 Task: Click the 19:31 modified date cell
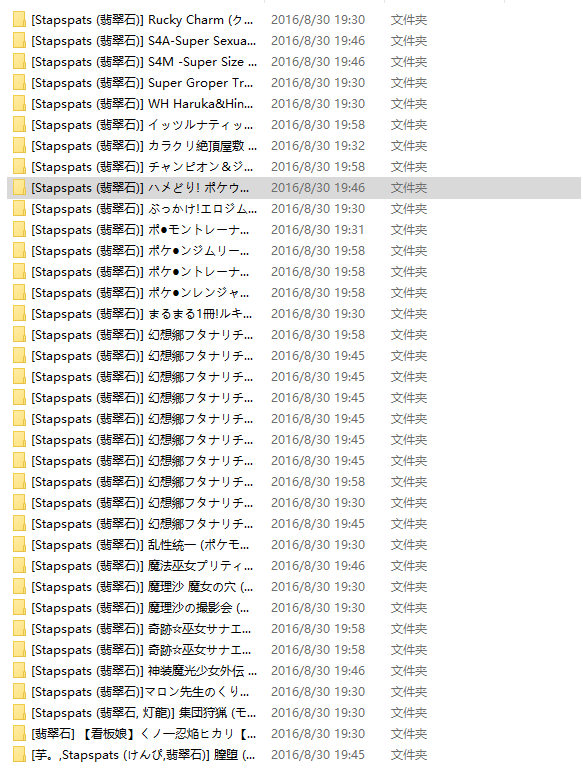click(x=318, y=230)
